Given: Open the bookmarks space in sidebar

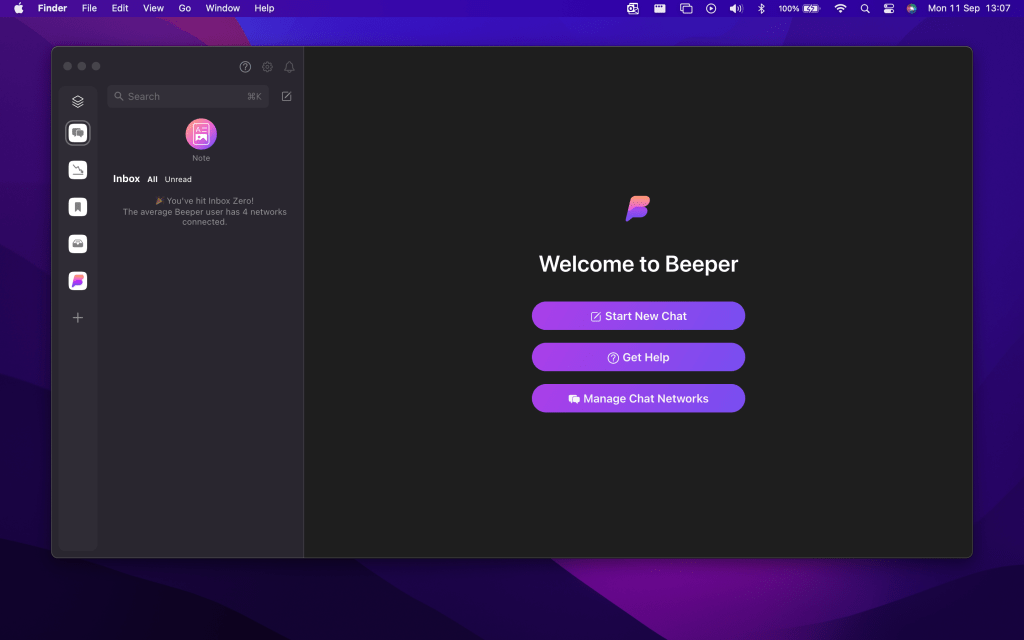Looking at the screenshot, I should 78,207.
